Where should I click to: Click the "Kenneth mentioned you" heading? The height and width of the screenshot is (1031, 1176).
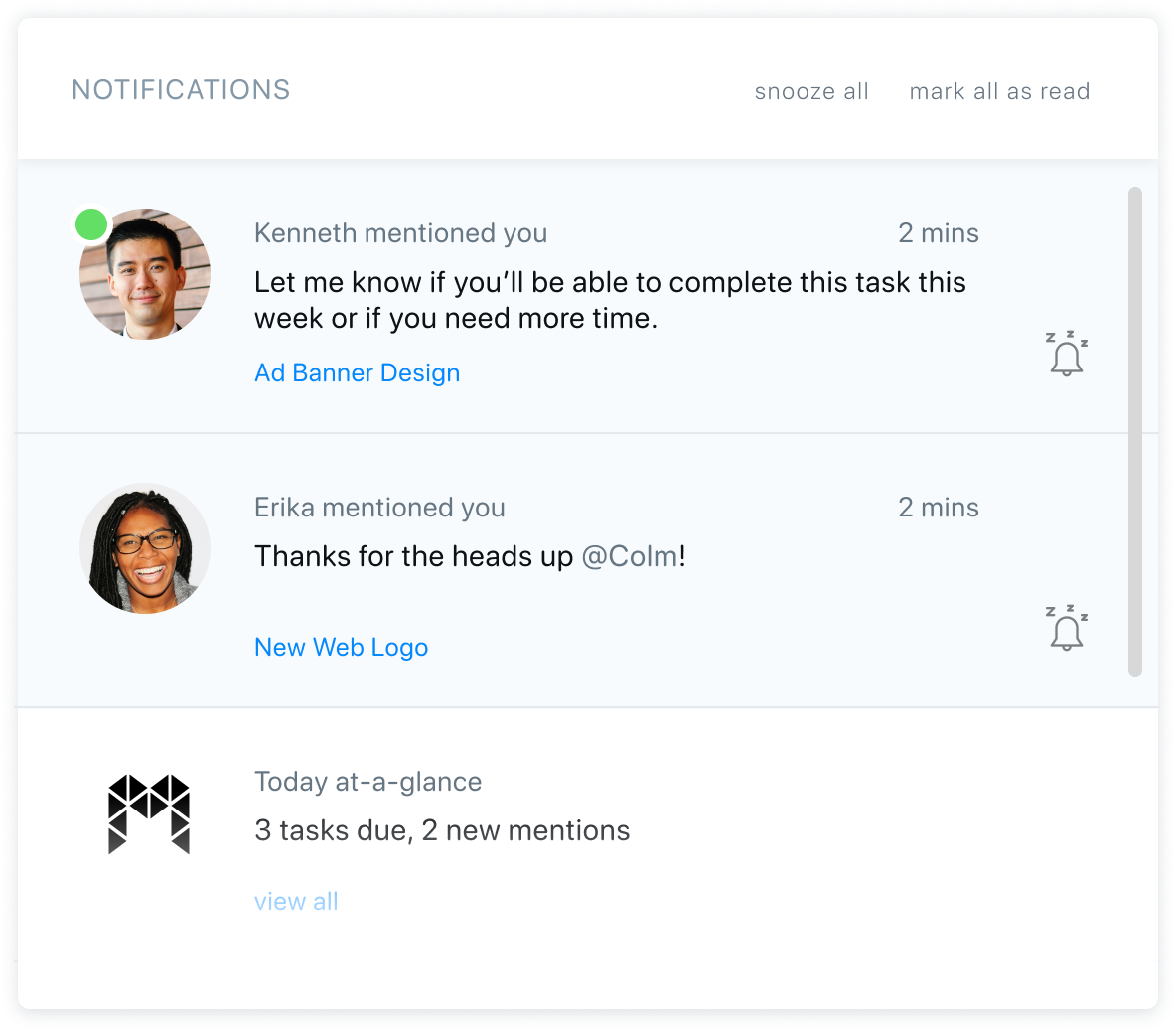[x=400, y=233]
